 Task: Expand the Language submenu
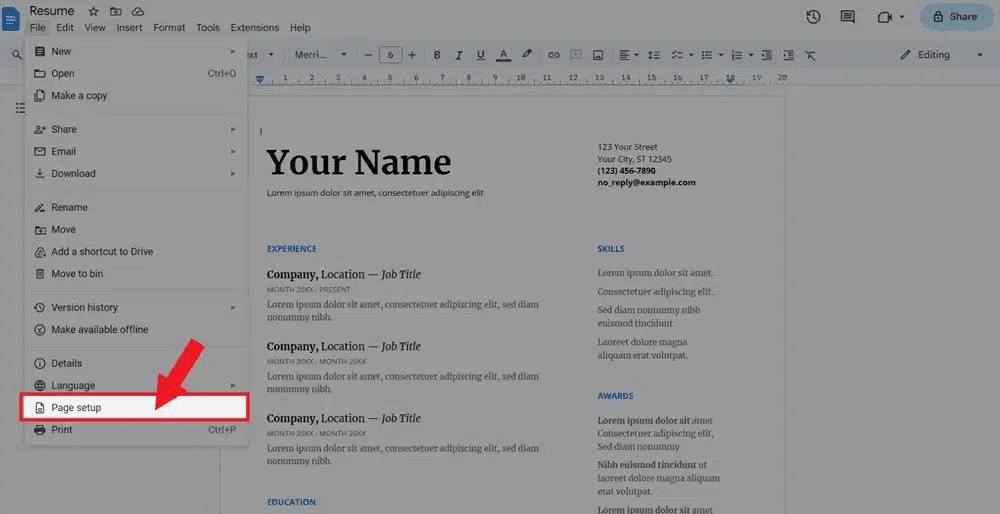click(x=136, y=385)
